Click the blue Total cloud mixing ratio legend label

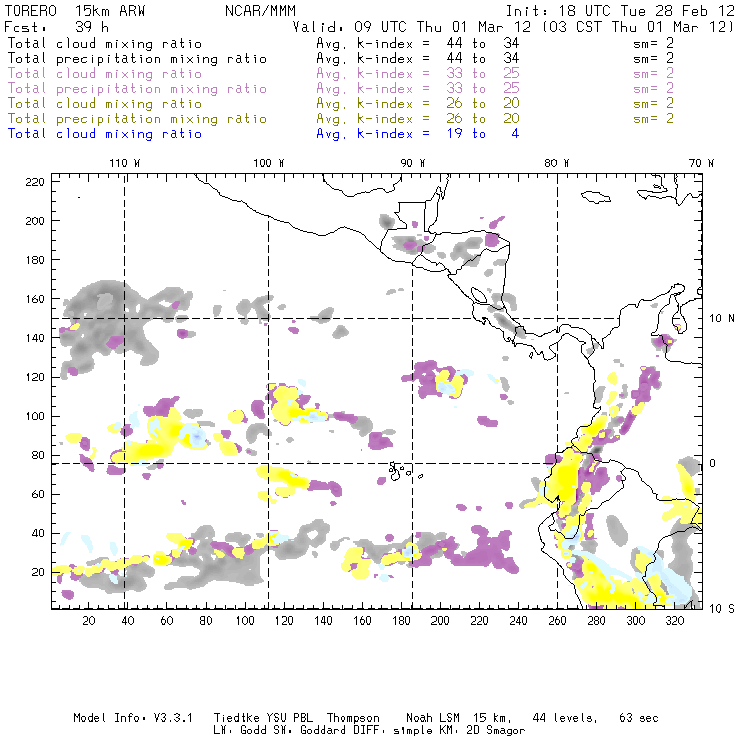tap(105, 134)
